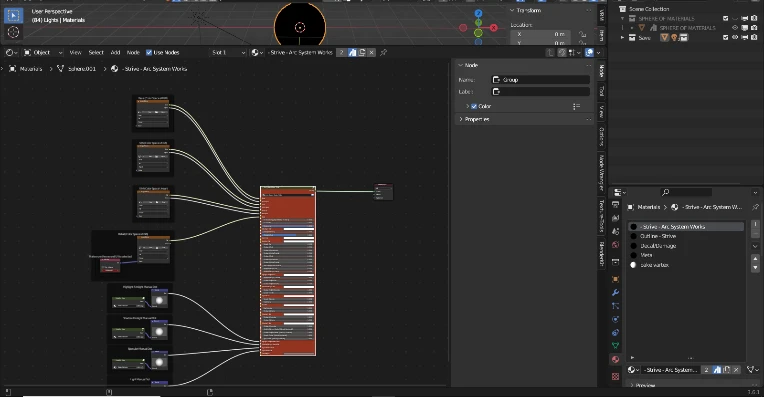Switch to the Node sidebar tab

[602, 71]
